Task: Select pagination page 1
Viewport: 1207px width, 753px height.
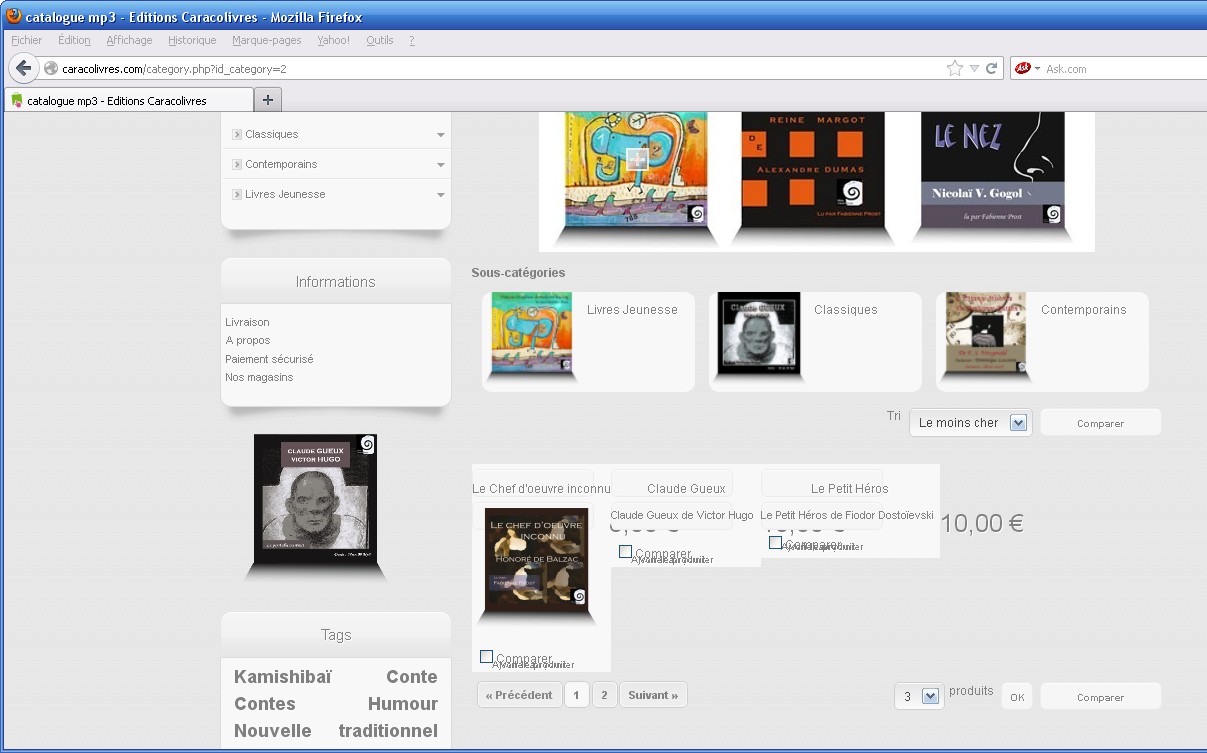Action: click(x=577, y=695)
